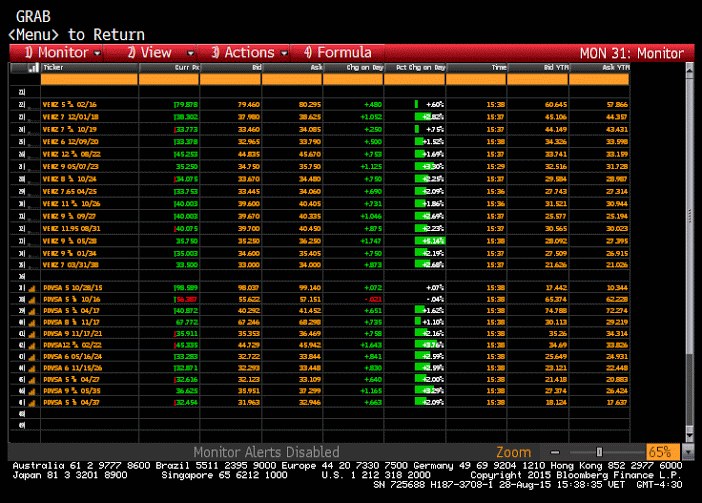
Task: Click chart icon beside PDVSA 6 05/16/24
Action: point(32,357)
